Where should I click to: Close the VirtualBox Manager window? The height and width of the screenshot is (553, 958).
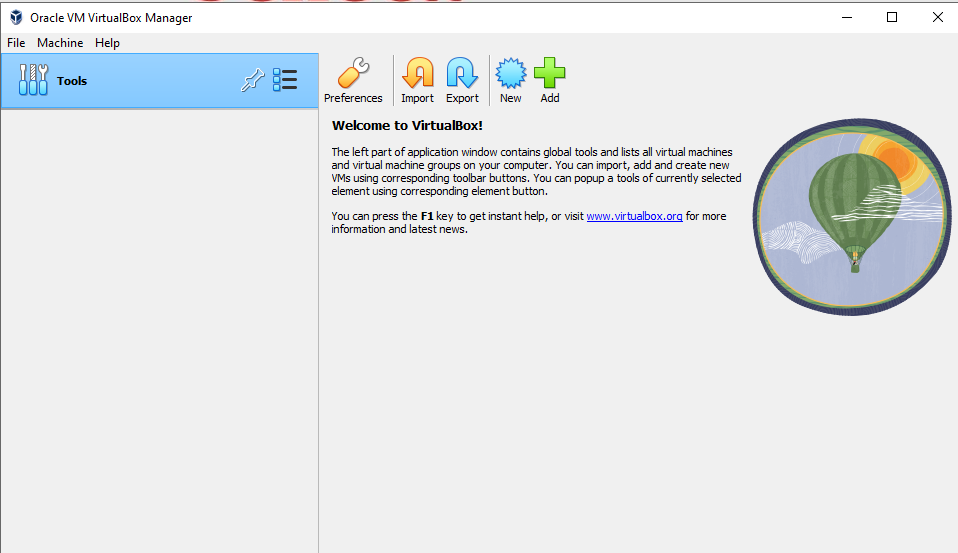click(937, 17)
